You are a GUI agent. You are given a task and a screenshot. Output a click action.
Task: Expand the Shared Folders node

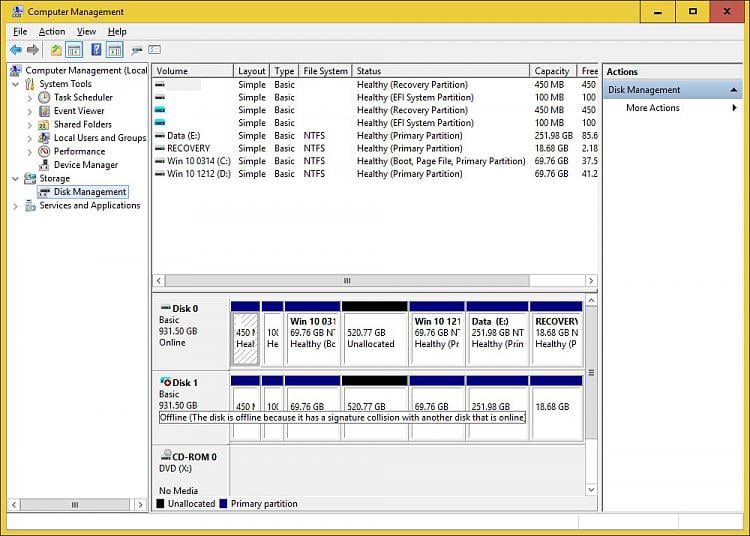(30, 125)
